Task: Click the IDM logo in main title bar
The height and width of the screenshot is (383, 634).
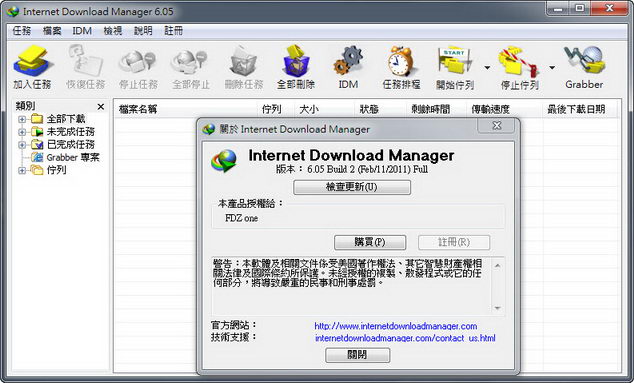Action: [13, 11]
